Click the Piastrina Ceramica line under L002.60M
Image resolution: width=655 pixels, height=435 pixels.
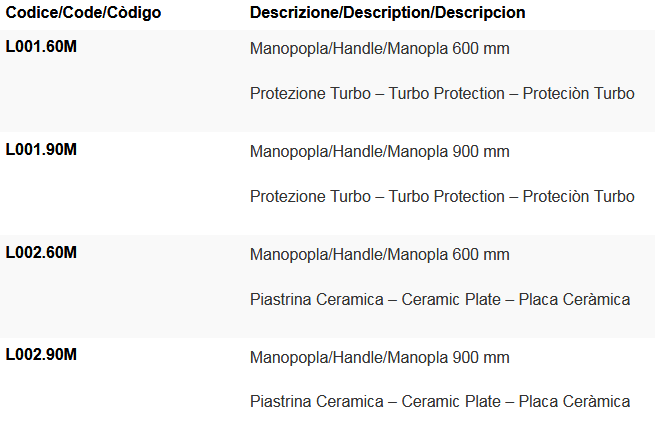[x=440, y=299]
